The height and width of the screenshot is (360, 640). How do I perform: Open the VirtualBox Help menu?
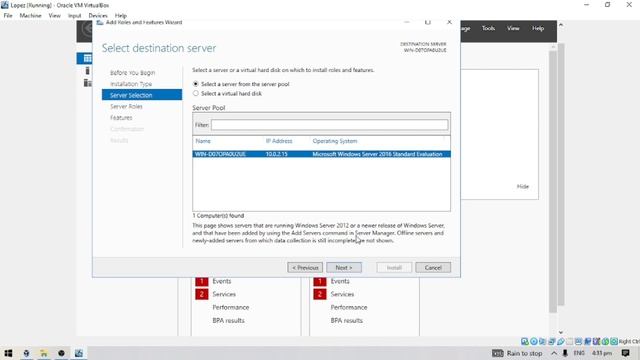point(121,16)
